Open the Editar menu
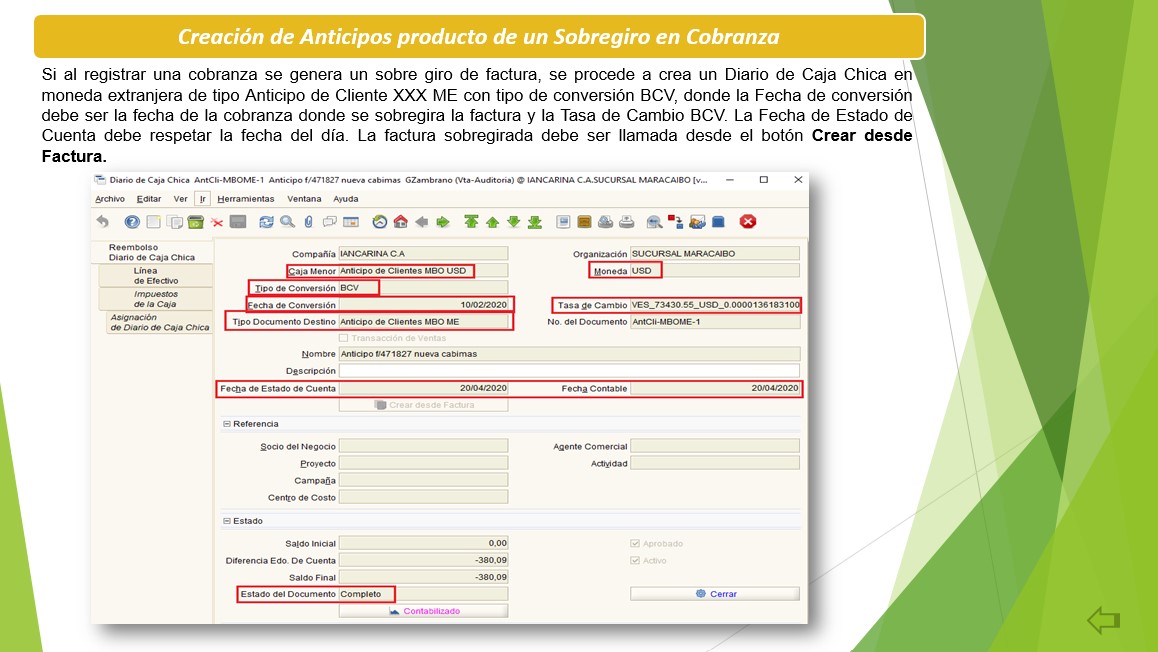Image resolution: width=1158 pixels, height=652 pixels. (x=148, y=199)
